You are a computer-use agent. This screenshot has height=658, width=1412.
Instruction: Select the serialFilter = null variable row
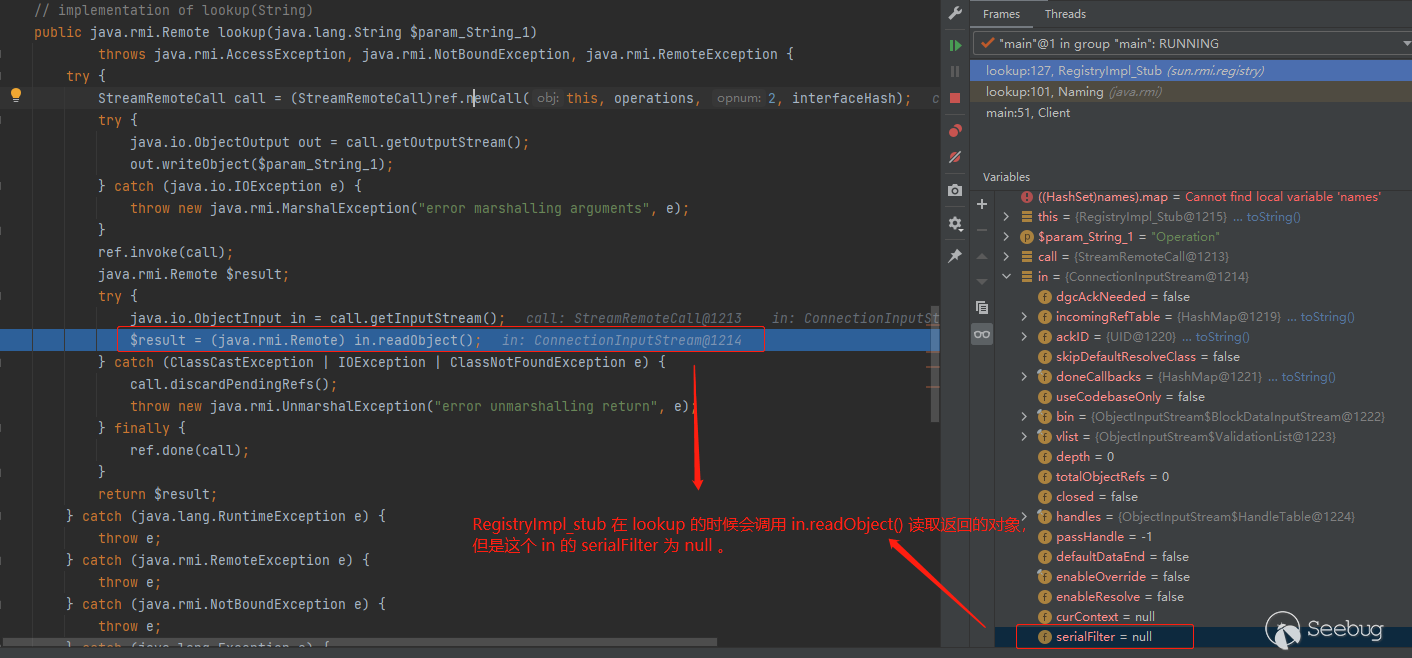click(x=1104, y=637)
